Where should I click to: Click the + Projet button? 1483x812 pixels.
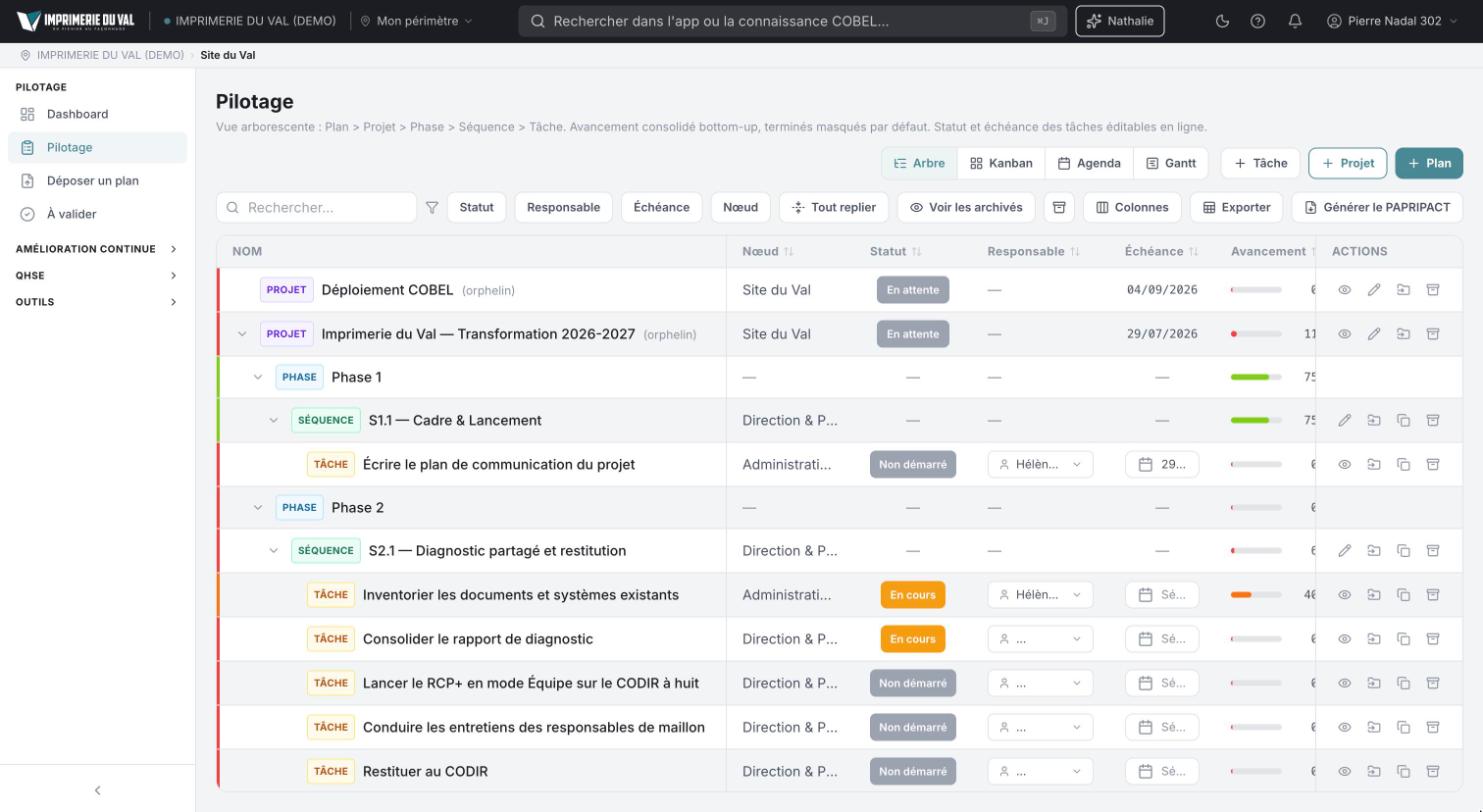coord(1347,163)
